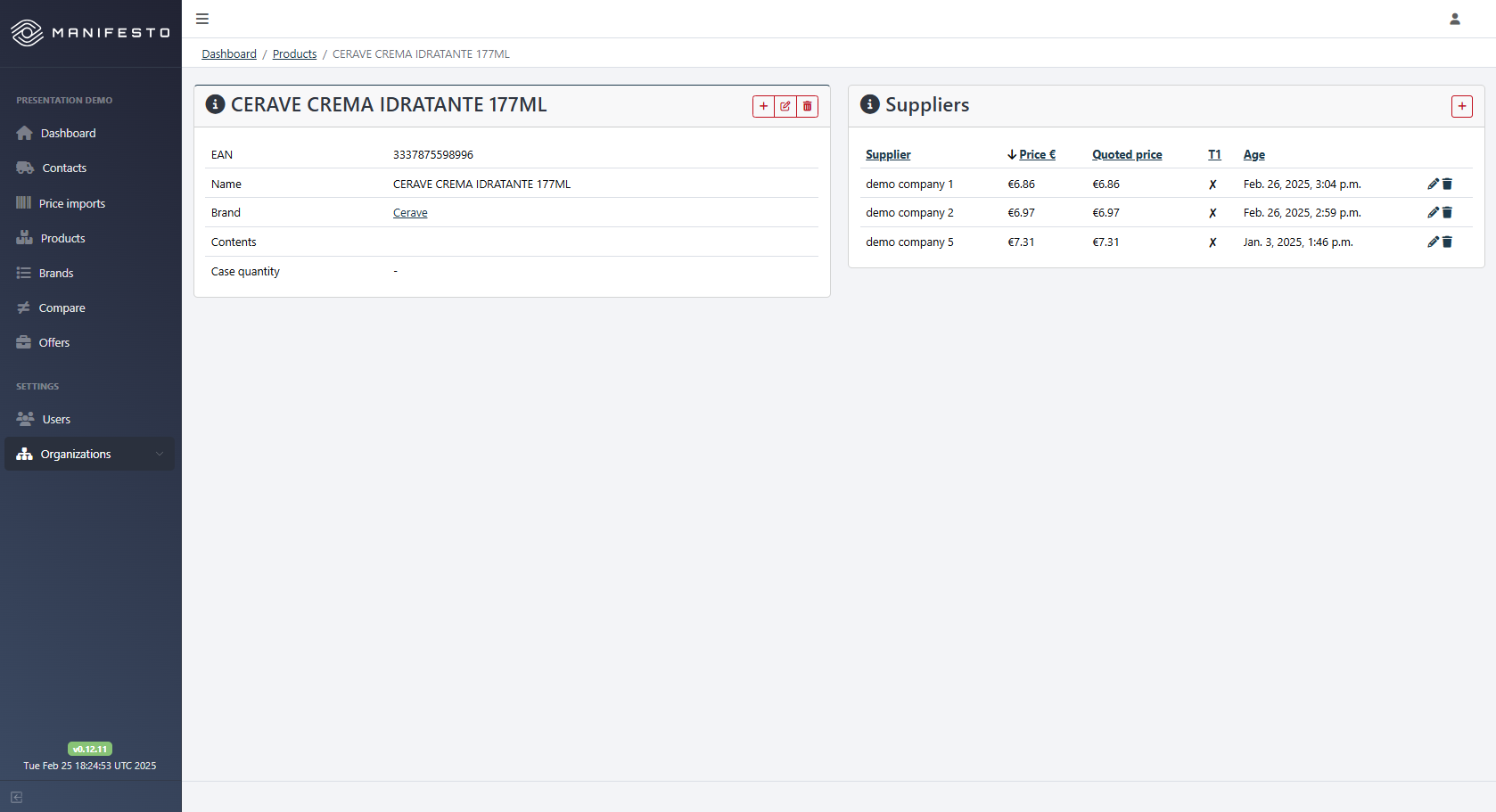Image resolution: width=1496 pixels, height=812 pixels.
Task: Delete demo company 1 supplier row
Action: (x=1447, y=184)
